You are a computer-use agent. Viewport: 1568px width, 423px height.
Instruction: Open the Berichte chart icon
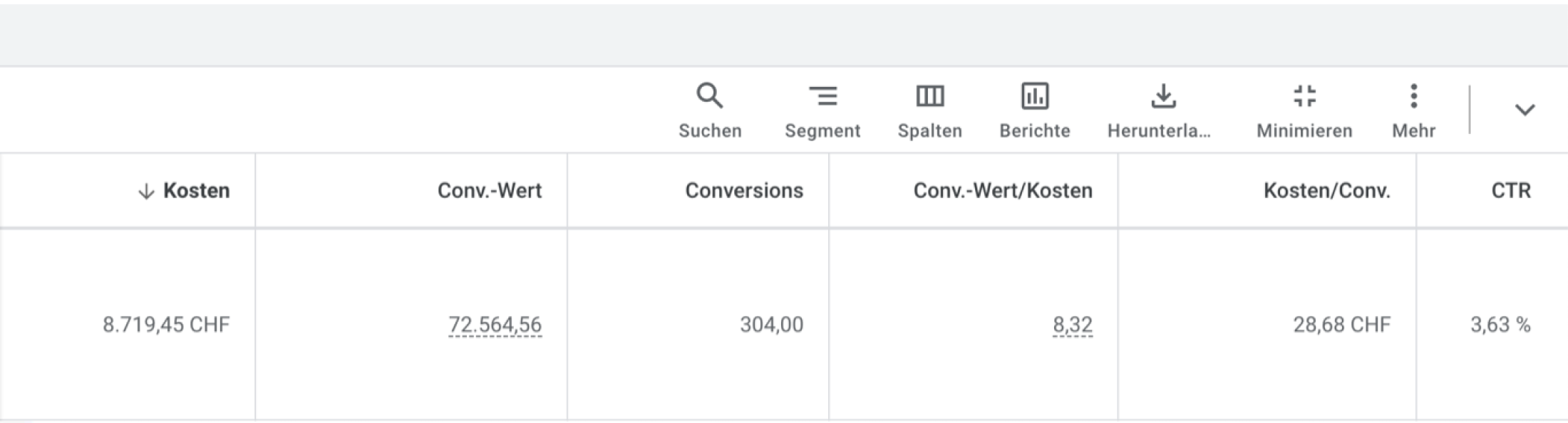coord(1035,110)
